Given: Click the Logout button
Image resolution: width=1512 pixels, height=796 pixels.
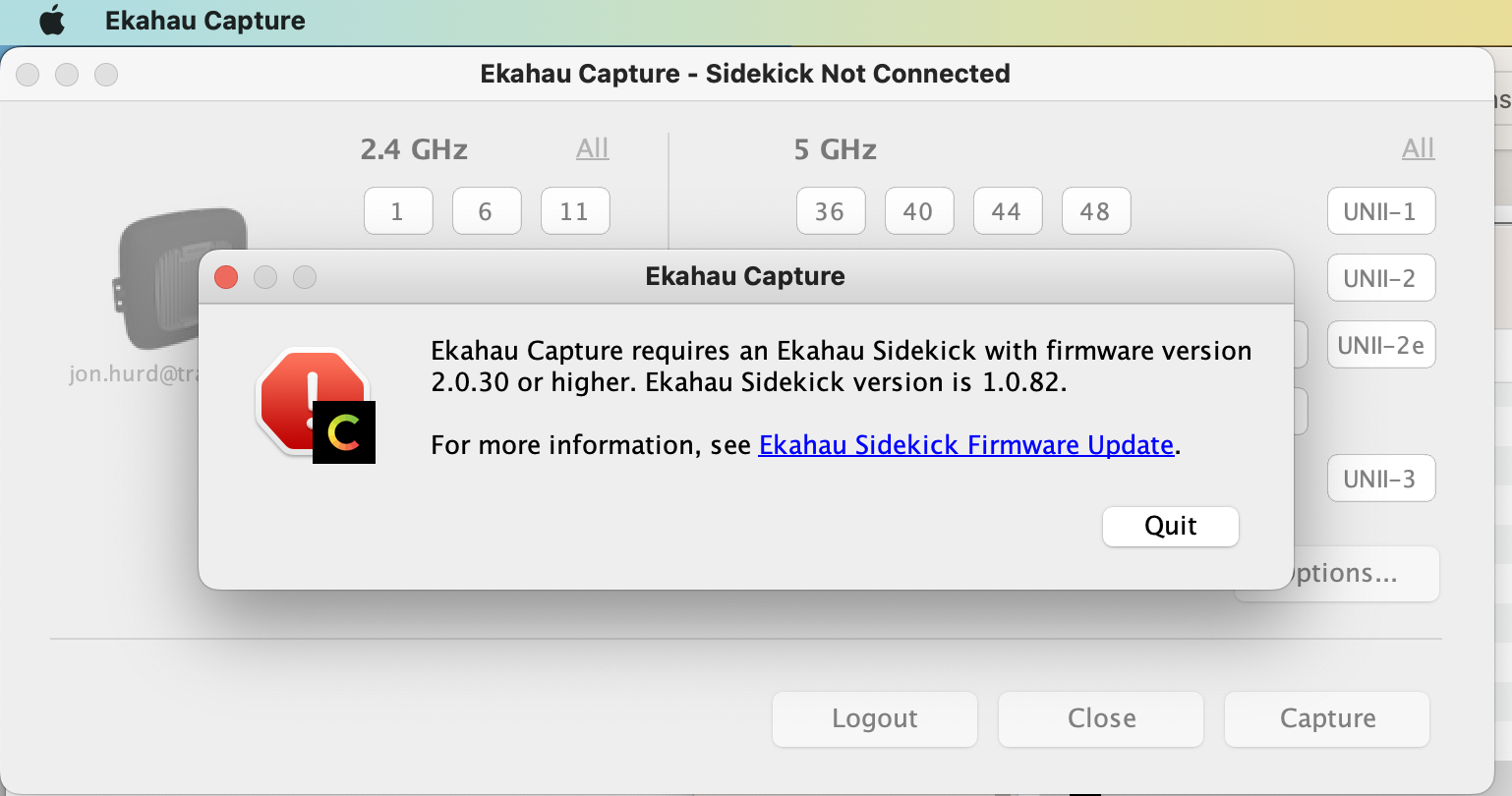Looking at the screenshot, I should click(x=874, y=718).
